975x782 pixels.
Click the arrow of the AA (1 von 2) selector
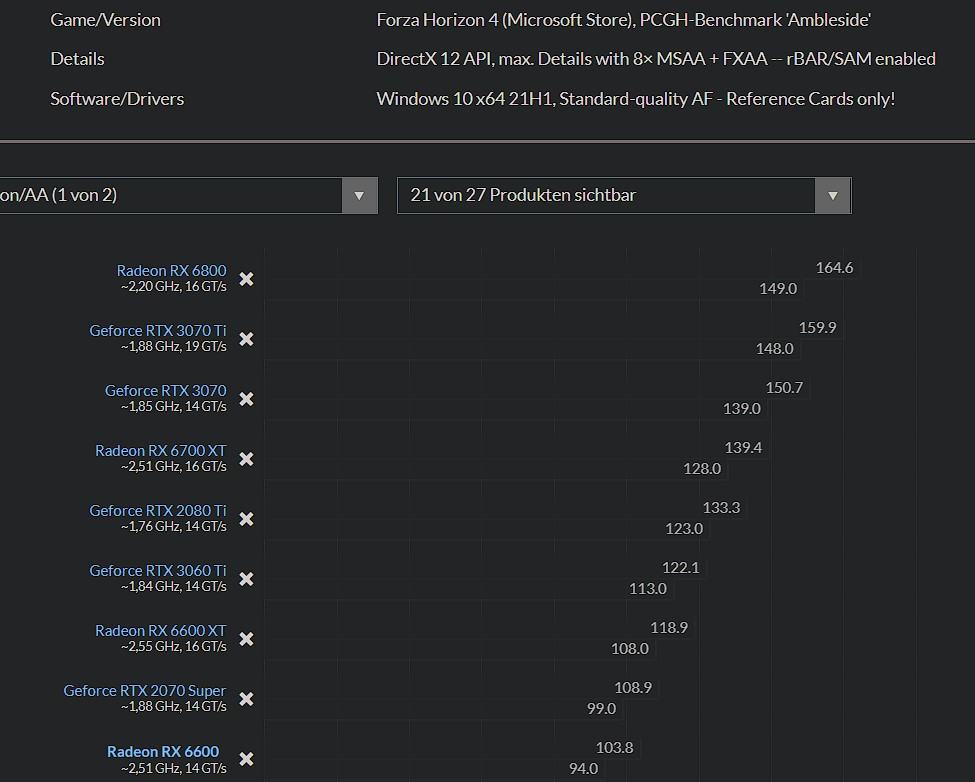click(x=359, y=195)
